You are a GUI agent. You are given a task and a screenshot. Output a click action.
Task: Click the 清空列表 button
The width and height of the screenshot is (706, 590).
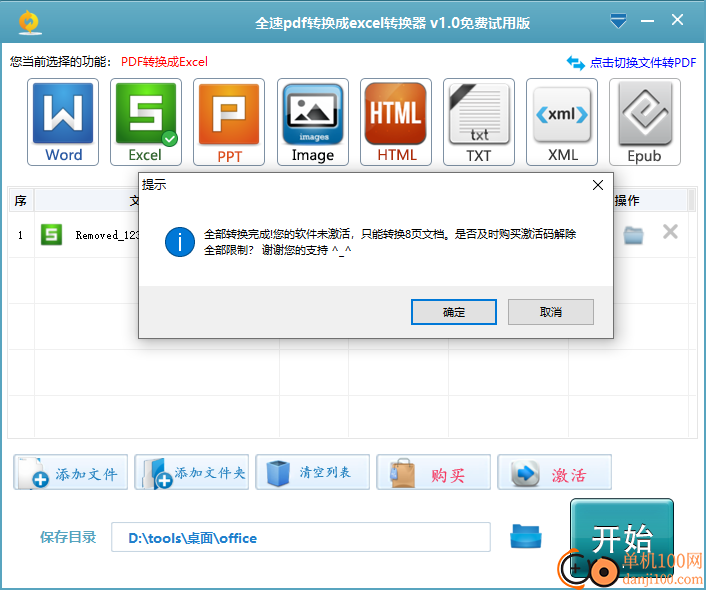coord(312,472)
